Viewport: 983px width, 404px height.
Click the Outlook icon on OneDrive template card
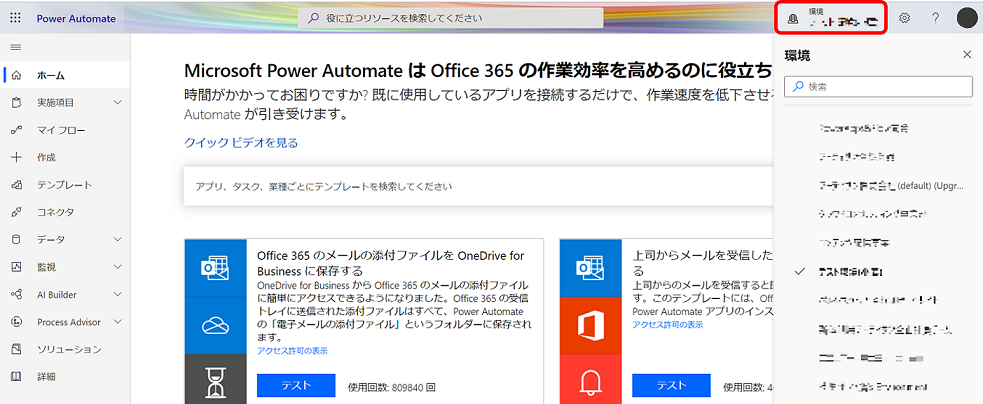click(x=215, y=268)
